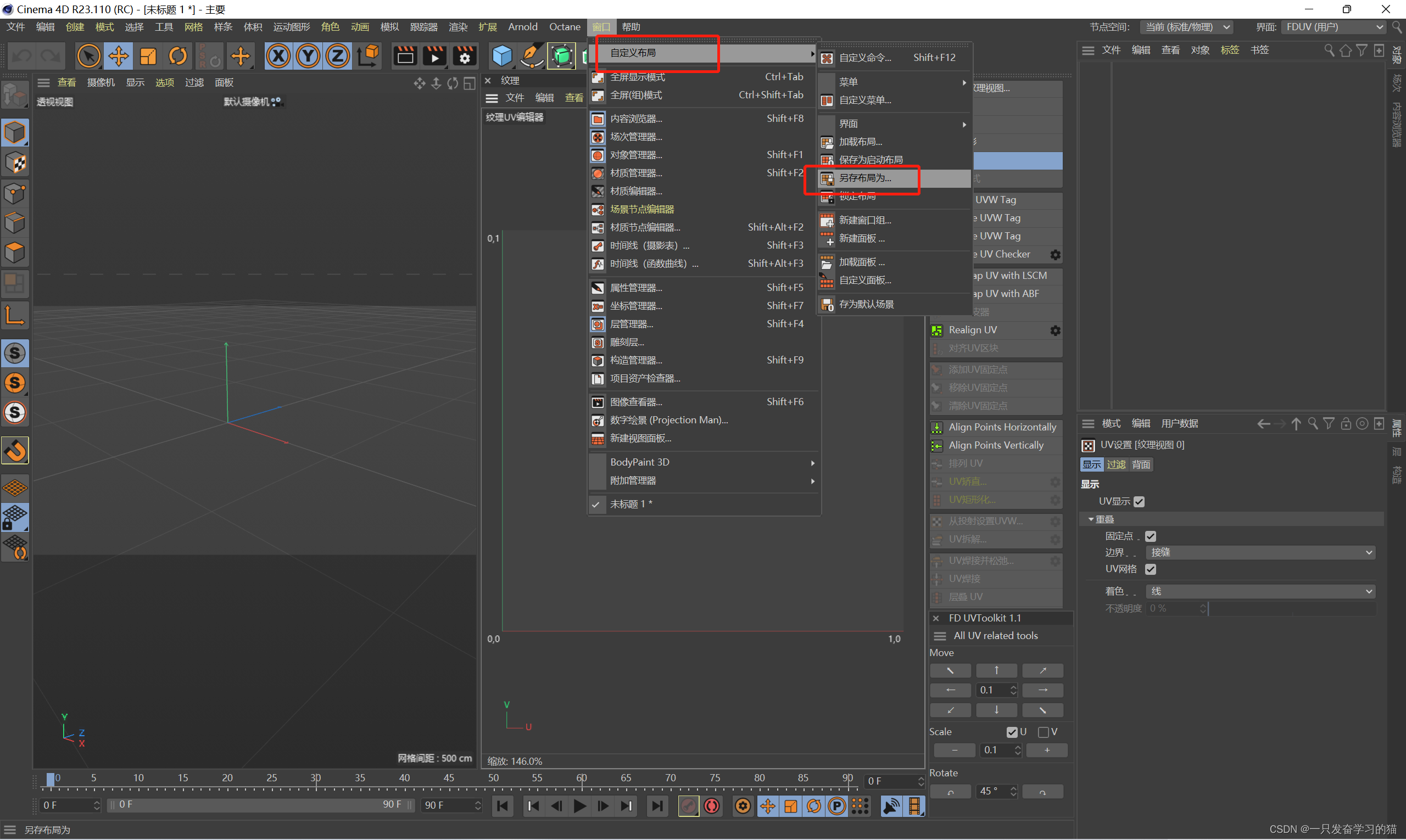Select the Rotate tool in toolbar
This screenshot has height=840, width=1406.
click(x=178, y=56)
